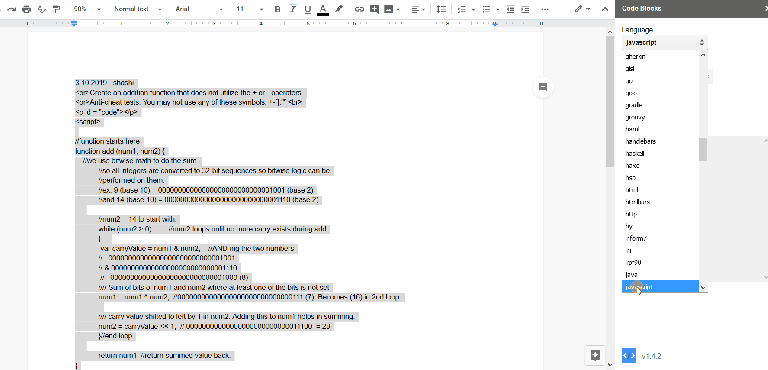Viewport: 768px width, 370px height.
Task: Show more toolbar options ellipsis
Action: click(545, 9)
